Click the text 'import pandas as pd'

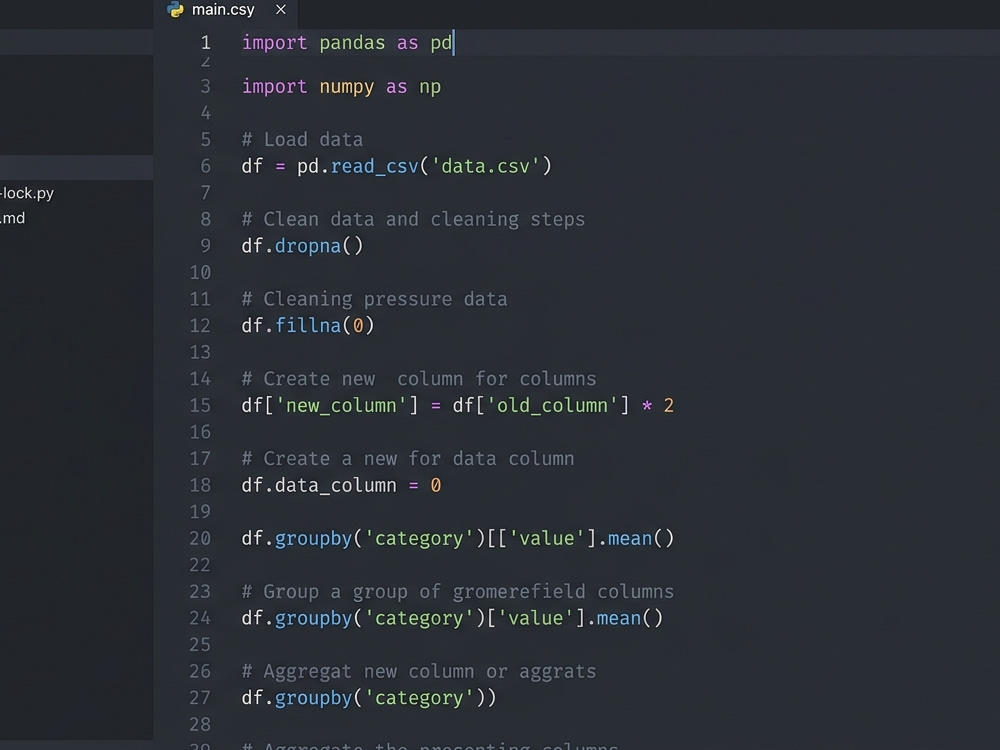pyautogui.click(x=347, y=43)
